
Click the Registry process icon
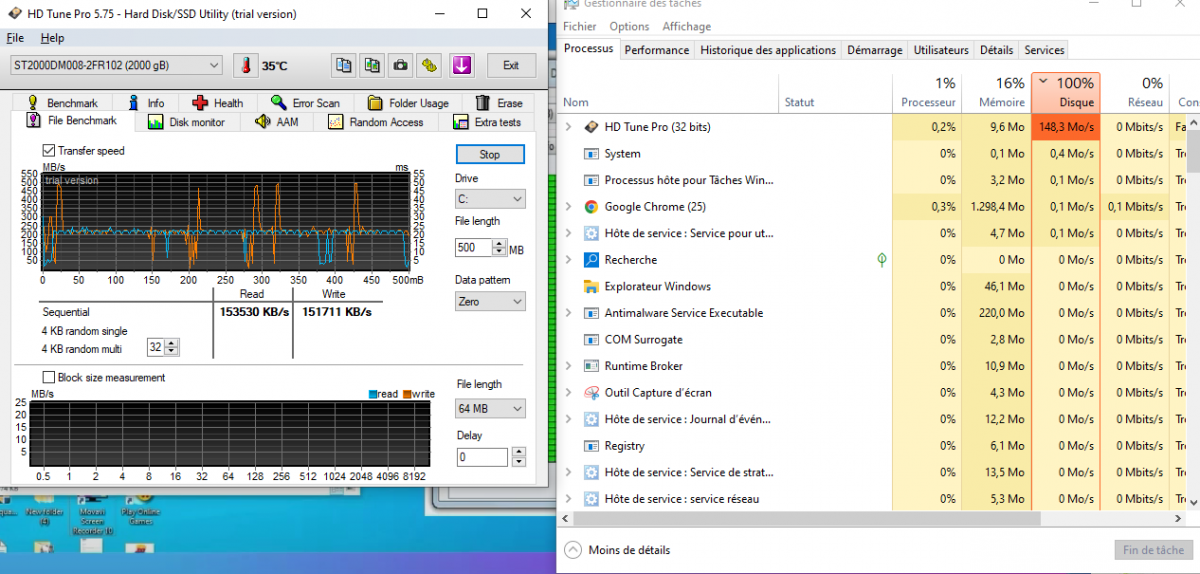(x=590, y=446)
